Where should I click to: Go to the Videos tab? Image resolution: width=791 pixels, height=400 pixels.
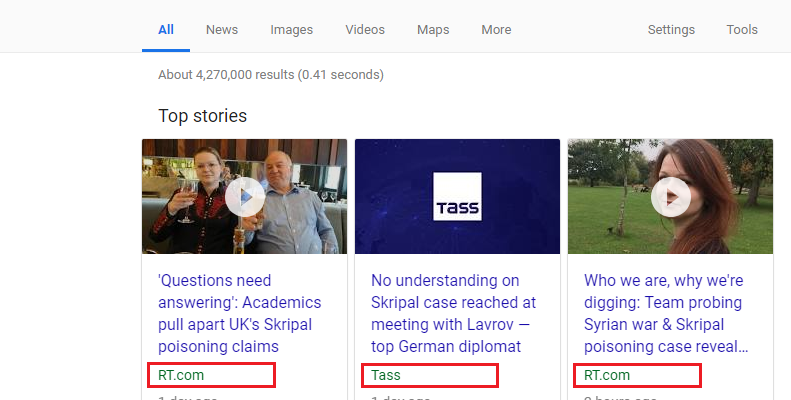click(x=365, y=30)
